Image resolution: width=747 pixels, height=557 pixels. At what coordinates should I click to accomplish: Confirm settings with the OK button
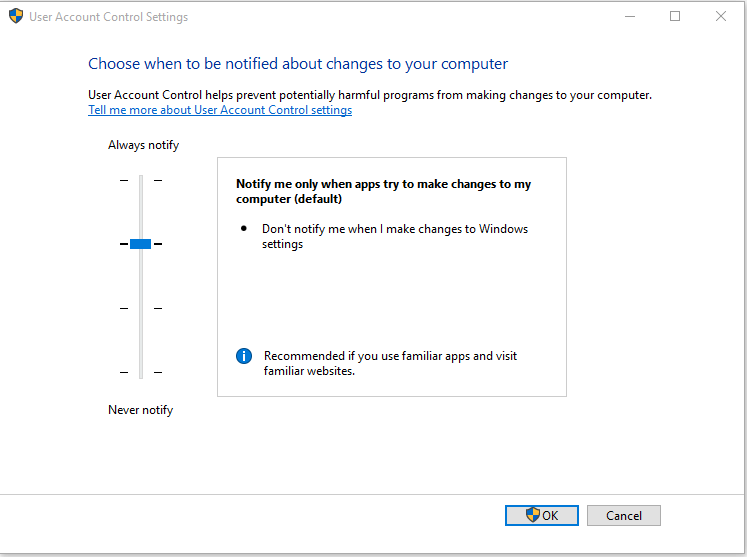point(542,516)
